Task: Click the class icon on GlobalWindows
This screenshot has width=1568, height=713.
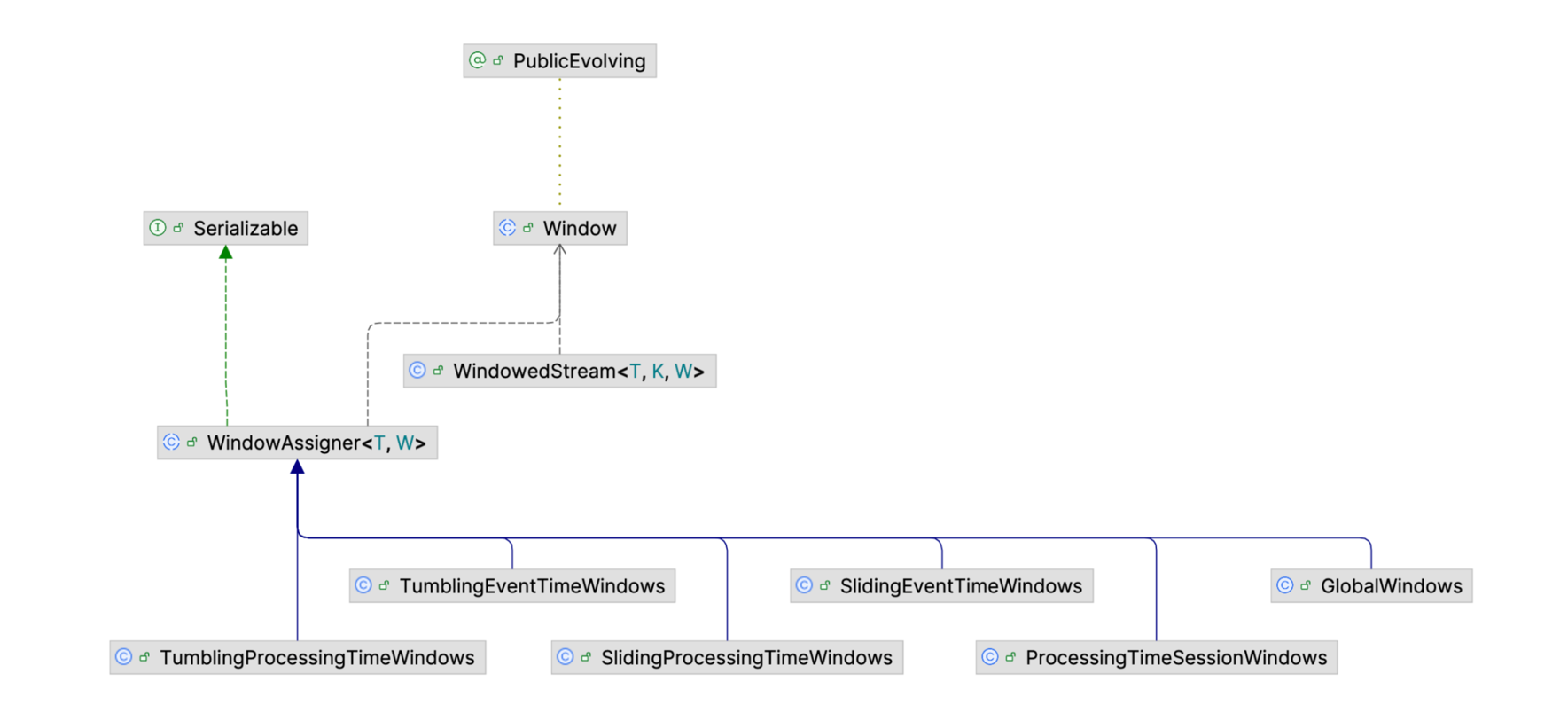Action: (x=1284, y=585)
